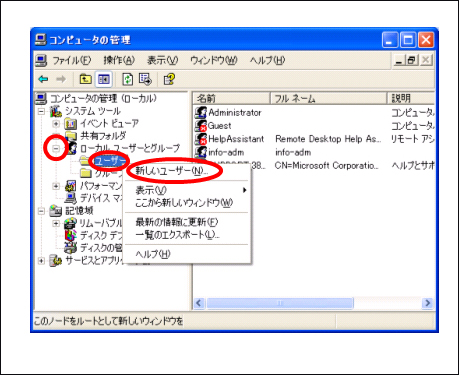
Task: Minimize the inner MMC child window
Action: pyautogui.click(x=399, y=60)
